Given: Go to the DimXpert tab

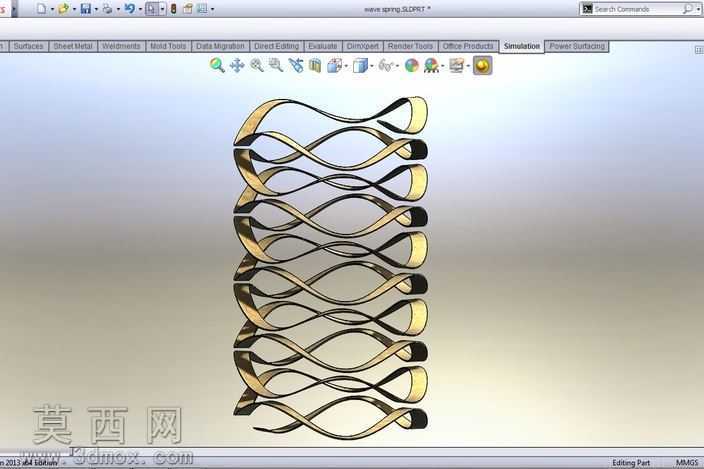Looking at the screenshot, I should [x=363, y=46].
